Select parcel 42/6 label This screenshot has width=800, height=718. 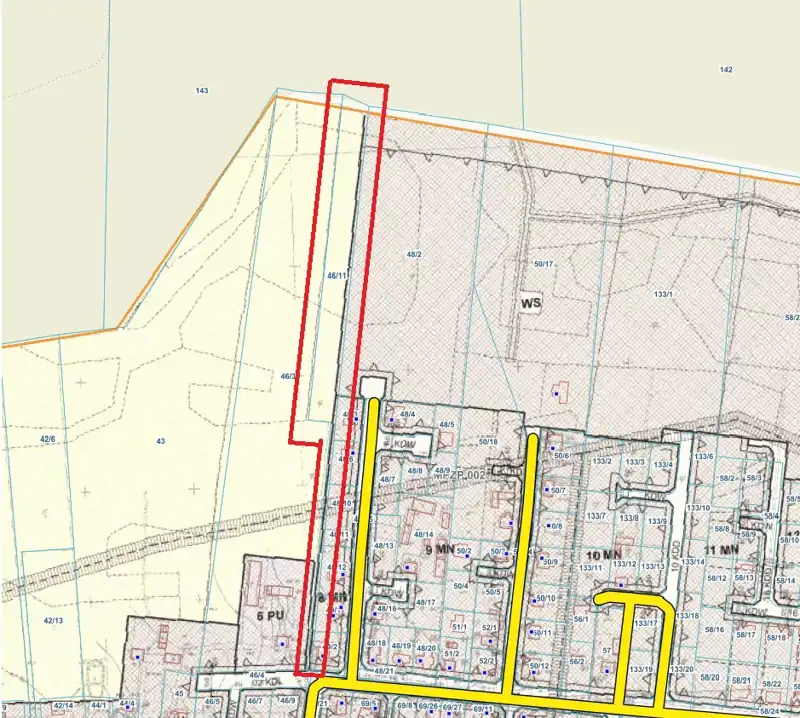click(x=48, y=439)
